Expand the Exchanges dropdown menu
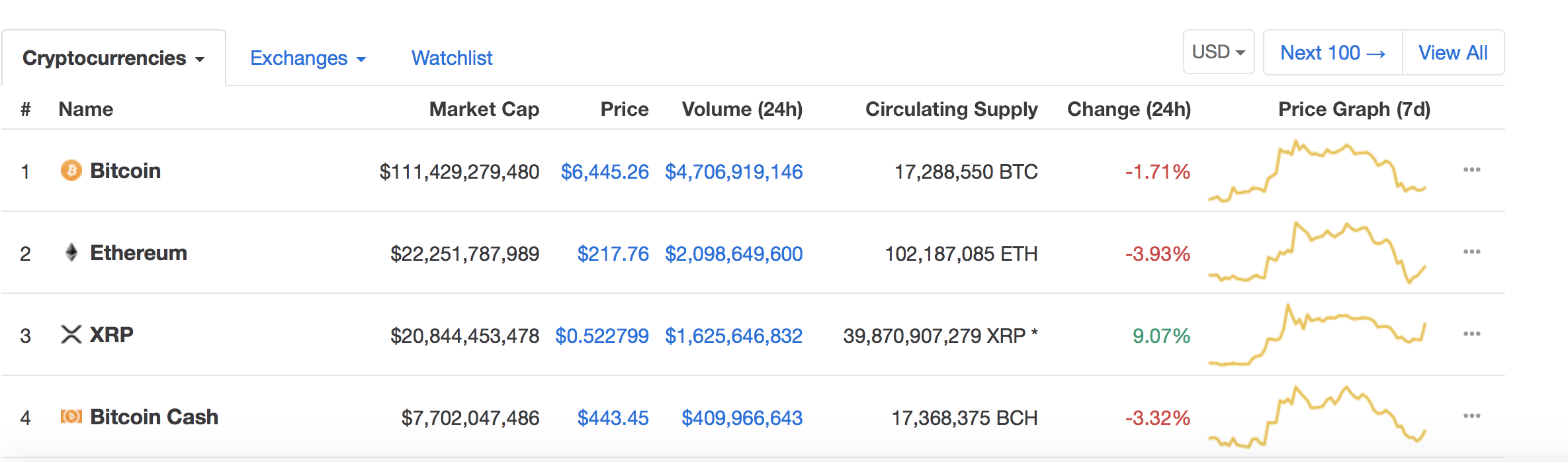Screen dimensions: 1568x462 308,58
